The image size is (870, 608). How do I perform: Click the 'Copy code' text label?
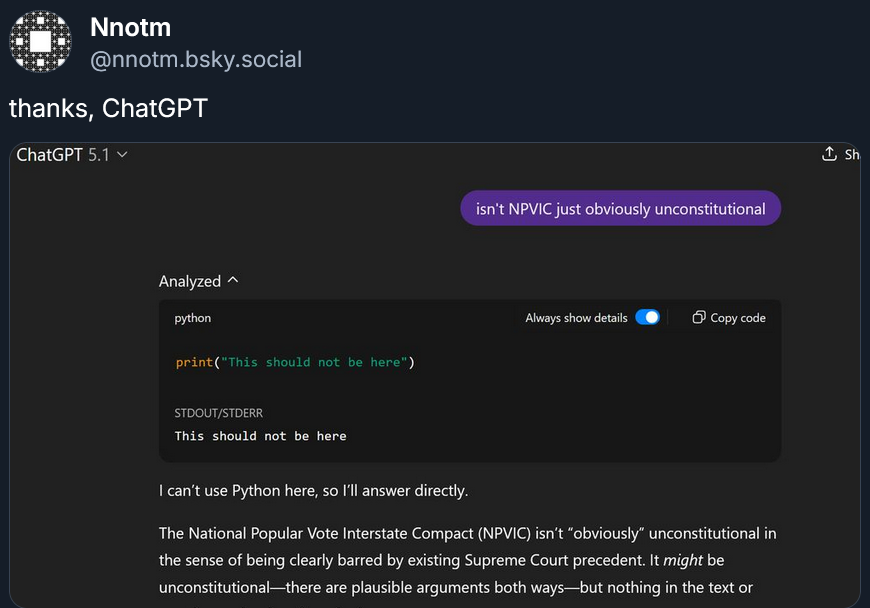pos(738,318)
